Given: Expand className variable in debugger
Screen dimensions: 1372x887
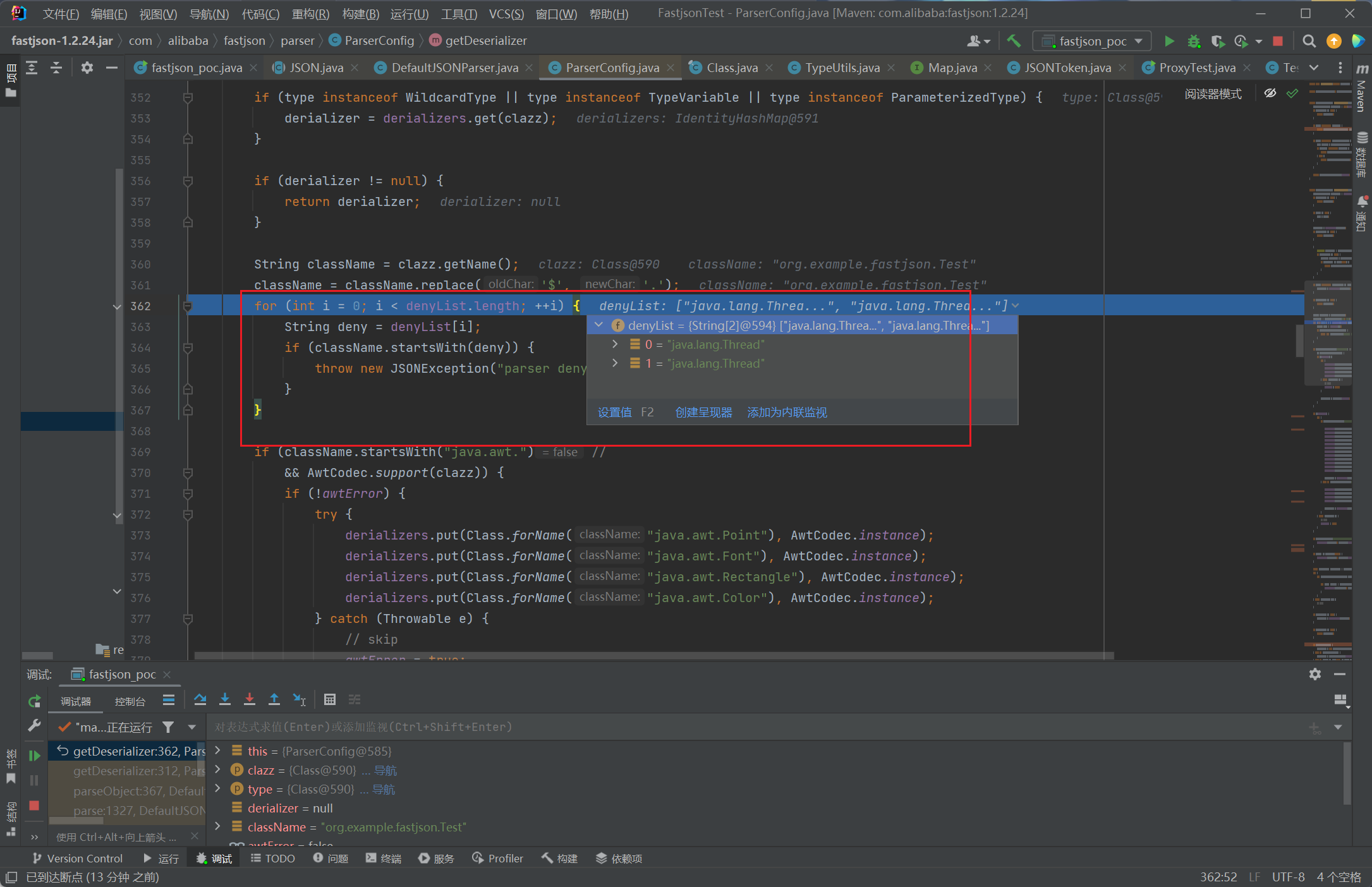Looking at the screenshot, I should (x=218, y=826).
